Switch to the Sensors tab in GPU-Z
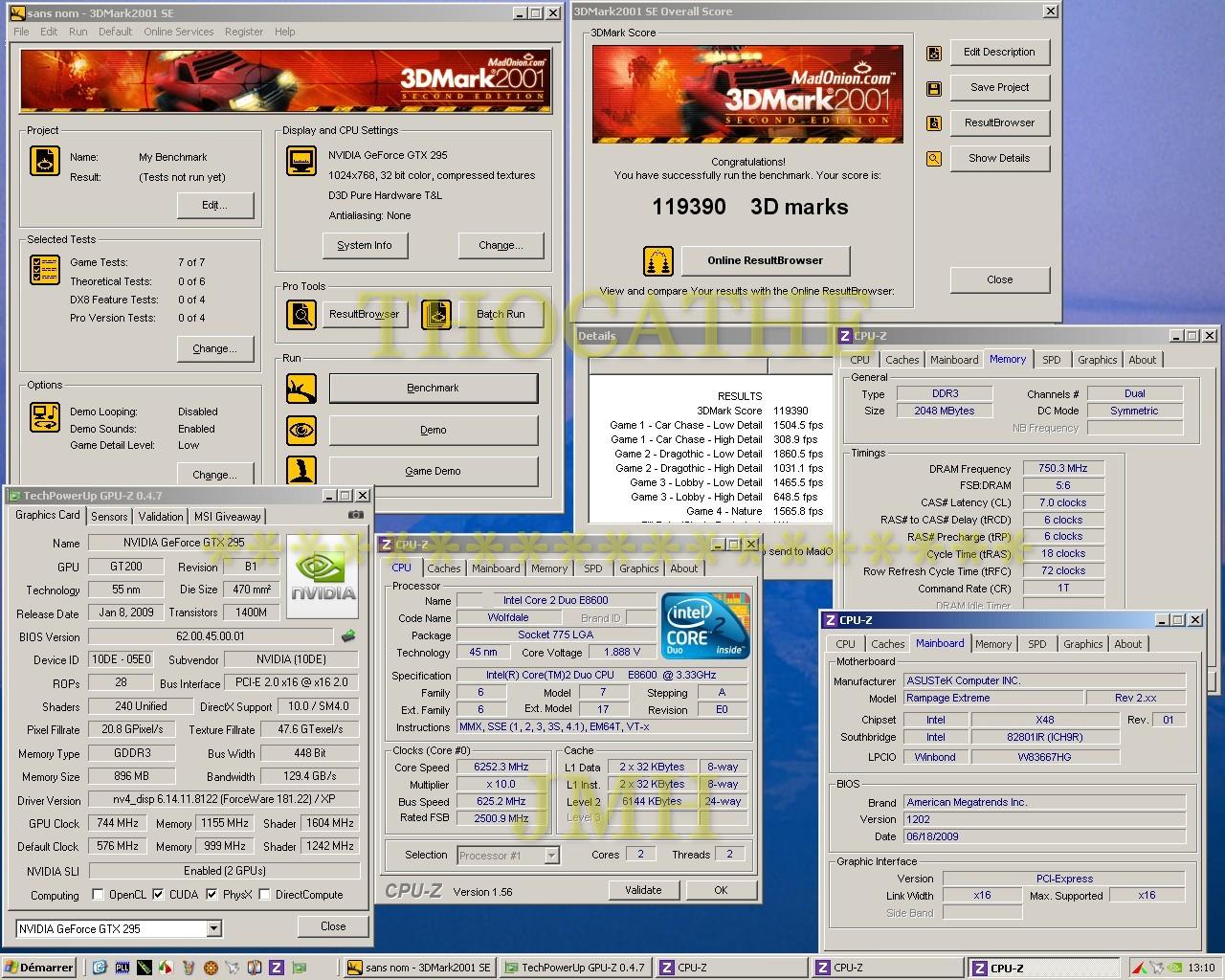 109,516
